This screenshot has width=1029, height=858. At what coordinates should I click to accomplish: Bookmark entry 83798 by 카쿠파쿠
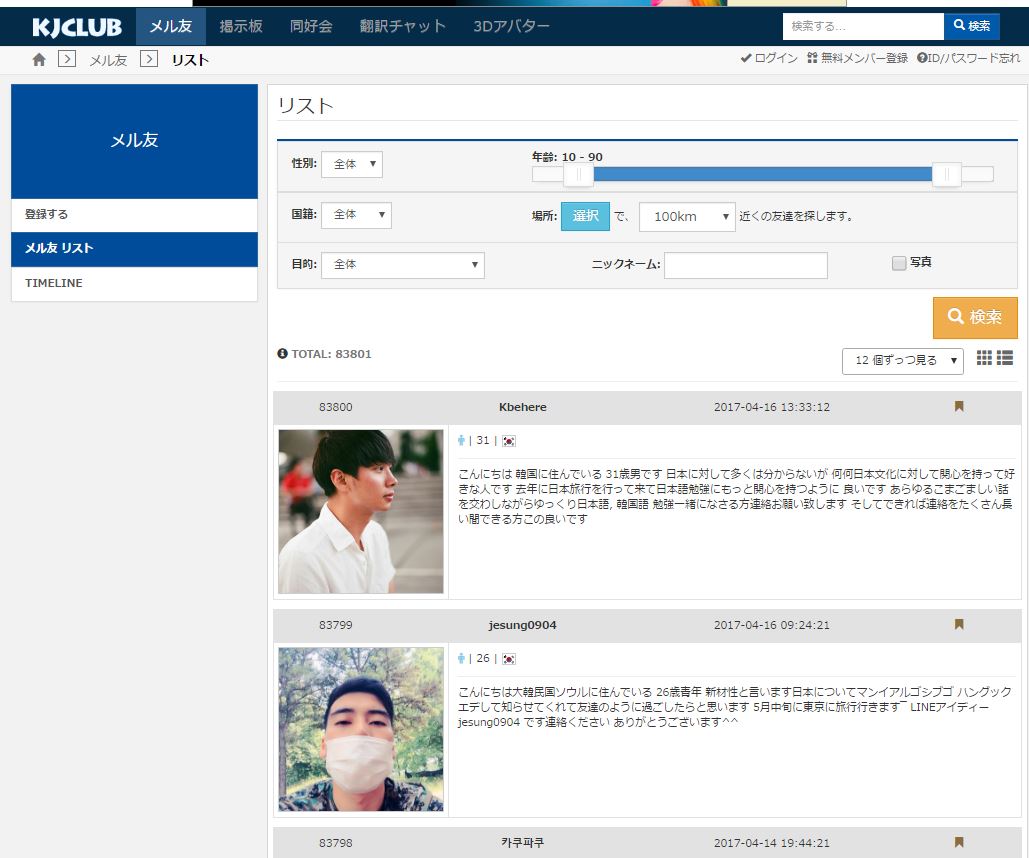pyautogui.click(x=959, y=843)
